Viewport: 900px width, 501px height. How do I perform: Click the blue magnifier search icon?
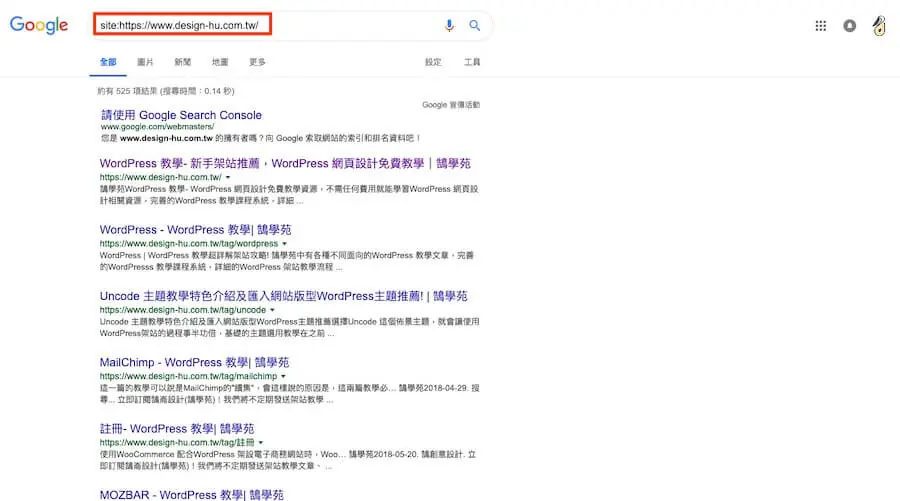click(474, 25)
